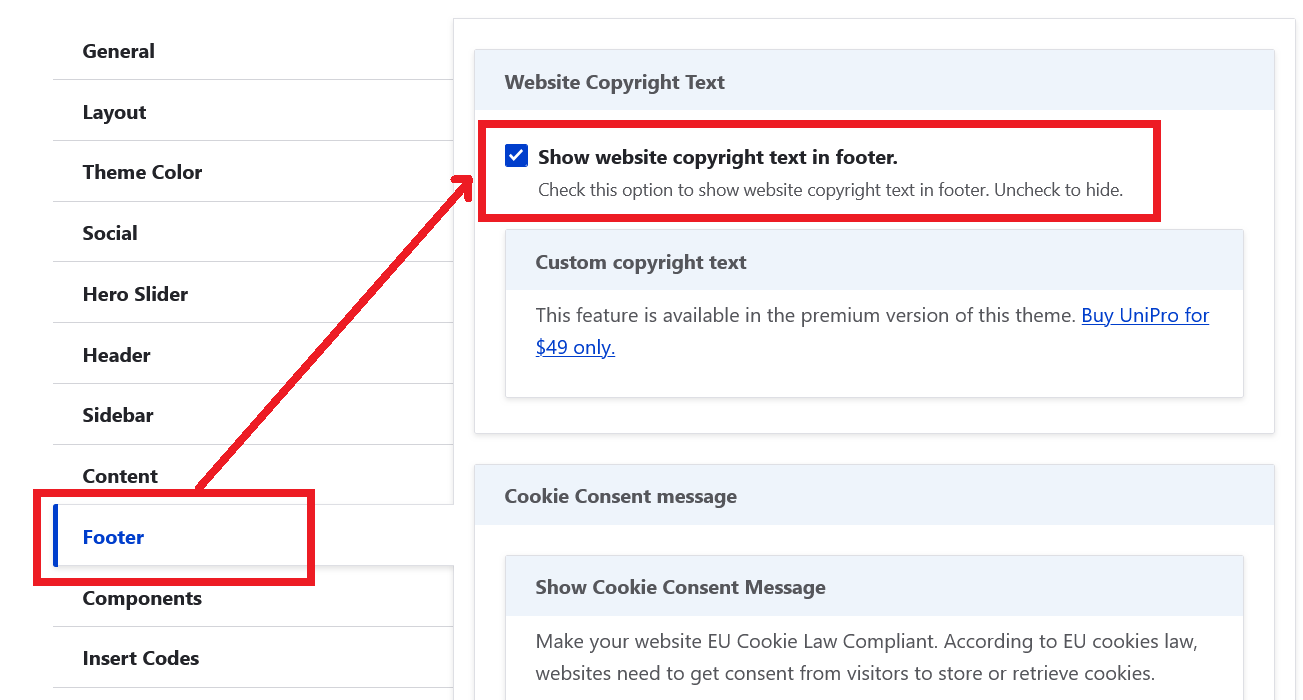Uncheck the show website copyright checkbox
Screen dimensions: 1303x700
(516, 156)
